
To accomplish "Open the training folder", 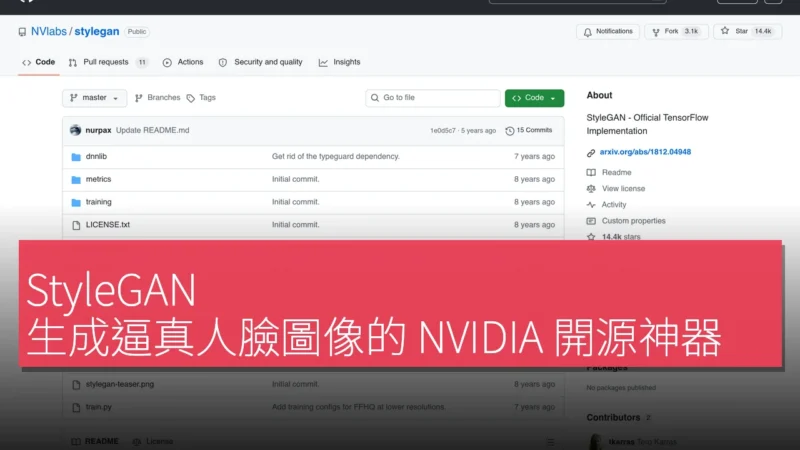I will click(98, 202).
